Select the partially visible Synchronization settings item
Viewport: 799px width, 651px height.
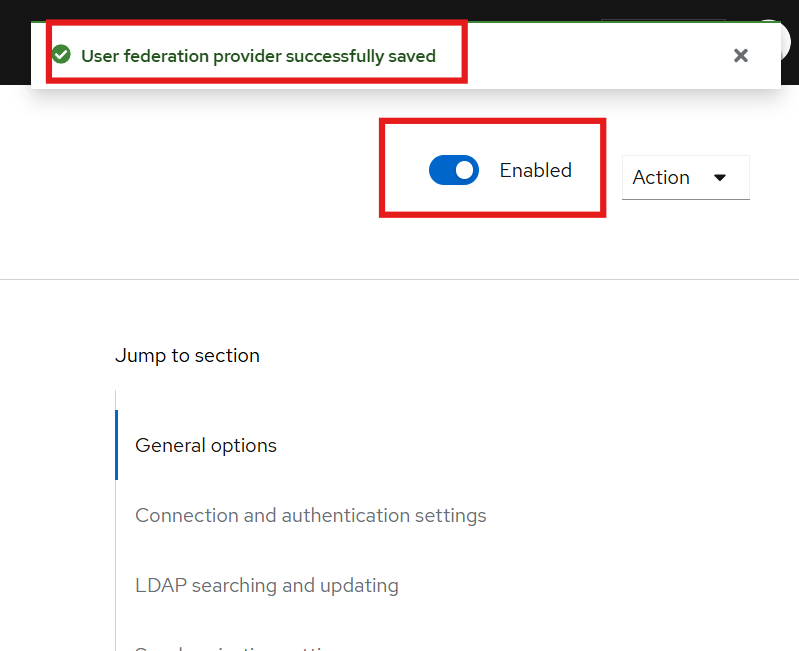click(240, 647)
